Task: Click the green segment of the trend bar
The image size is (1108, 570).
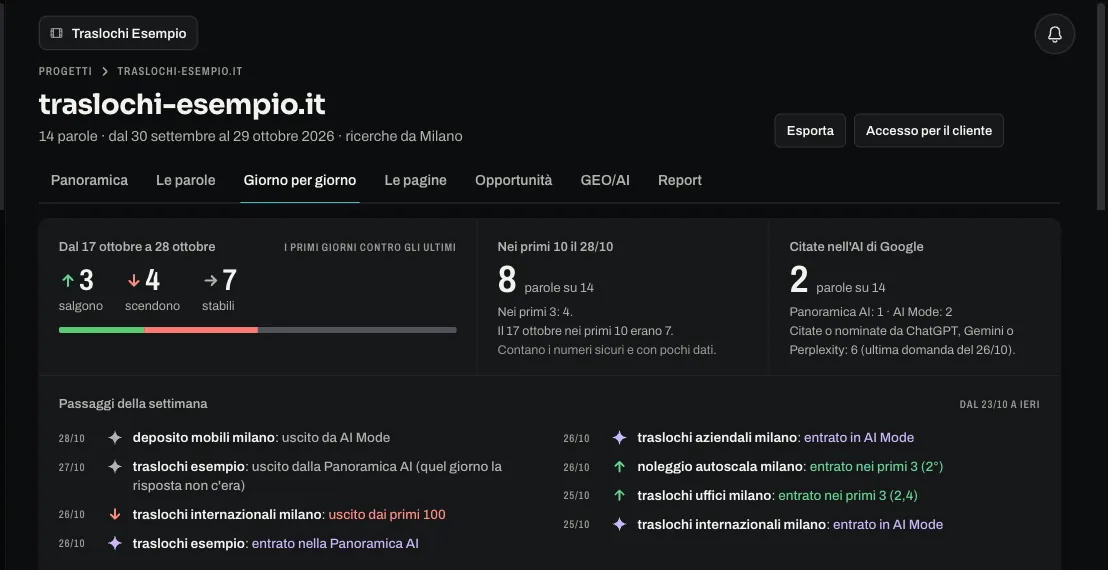Action: tap(102, 330)
